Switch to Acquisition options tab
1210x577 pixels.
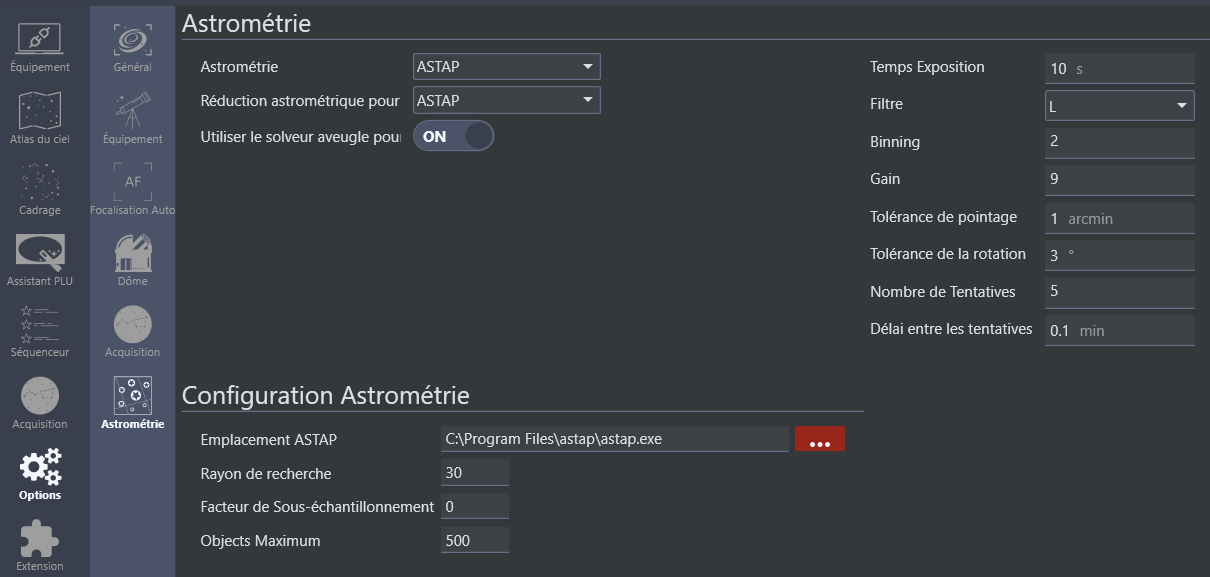click(x=132, y=330)
